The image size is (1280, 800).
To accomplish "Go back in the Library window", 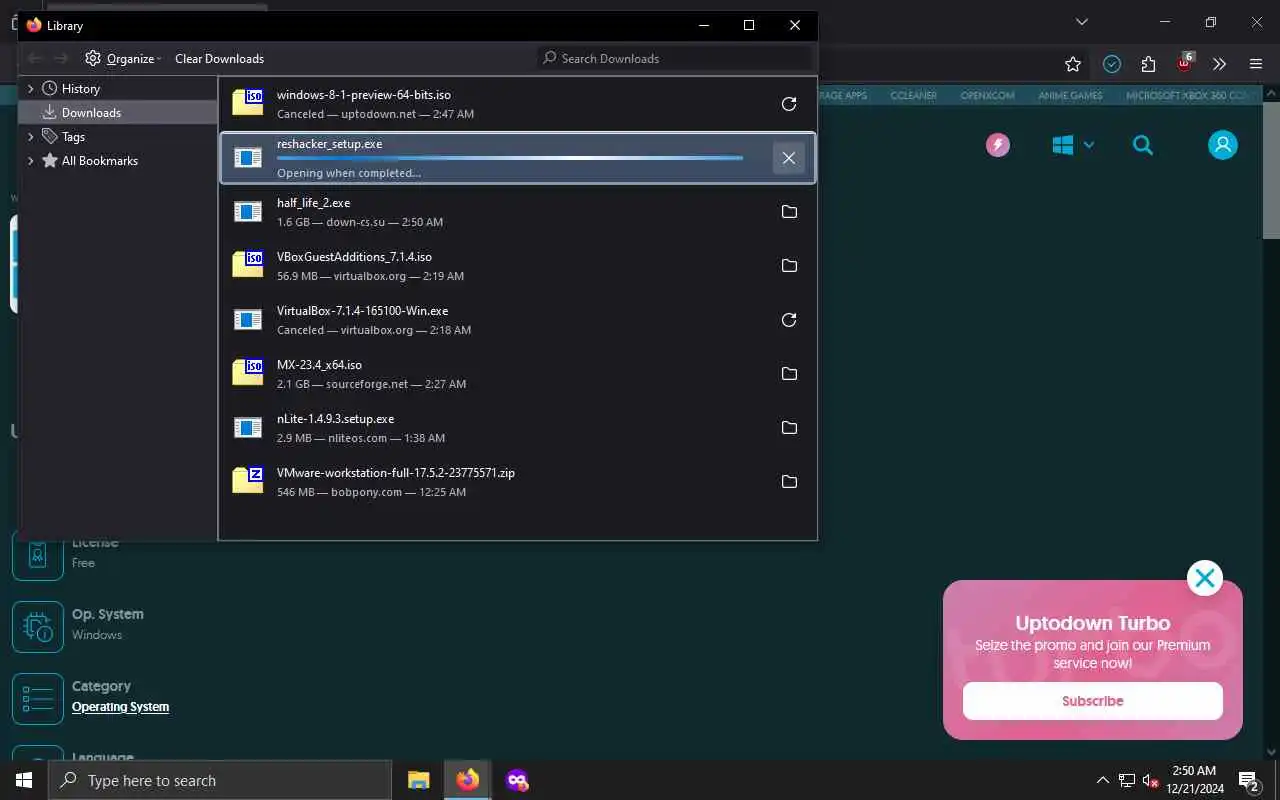I will click(x=35, y=58).
